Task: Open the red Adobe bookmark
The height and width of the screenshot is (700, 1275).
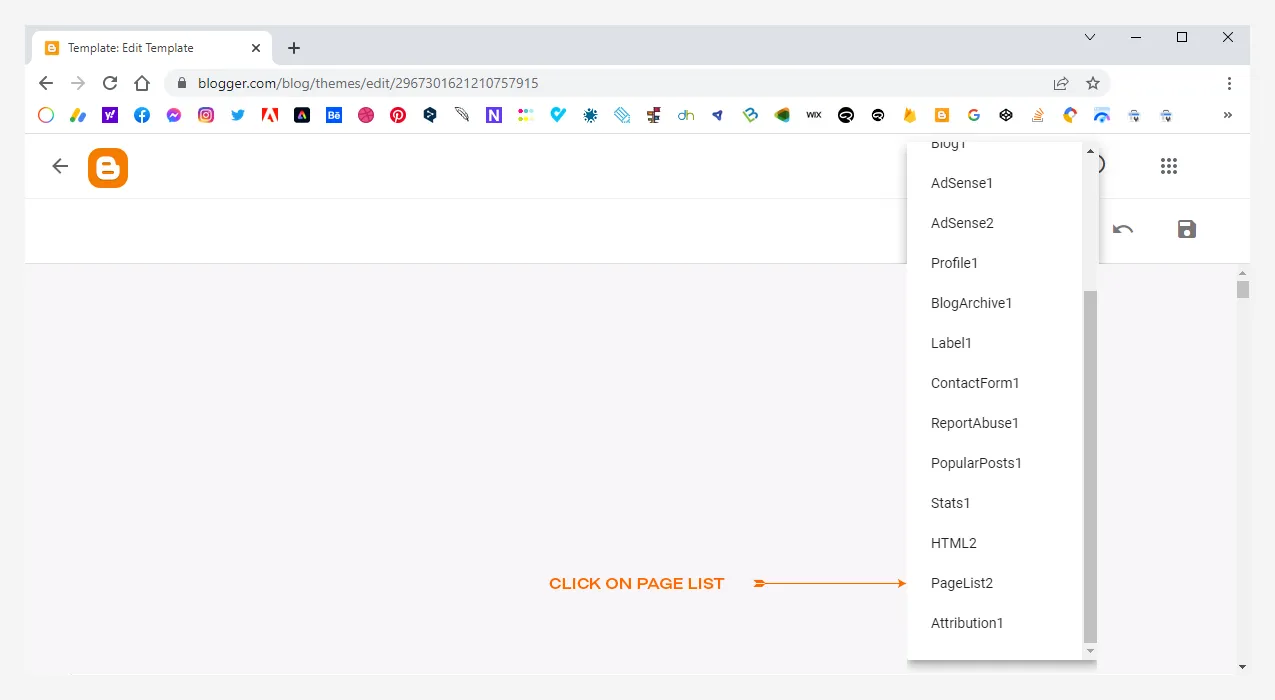Action: [270, 115]
